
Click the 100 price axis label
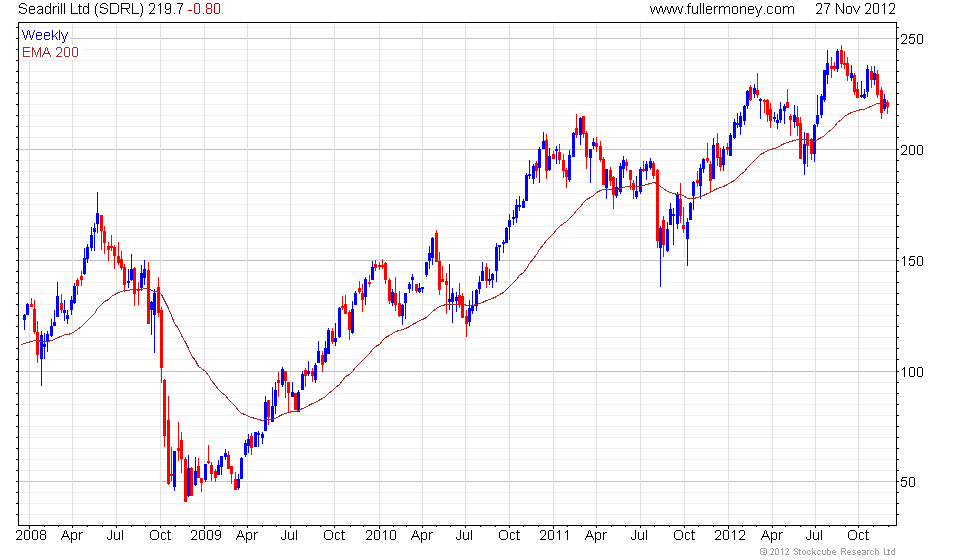click(x=911, y=372)
